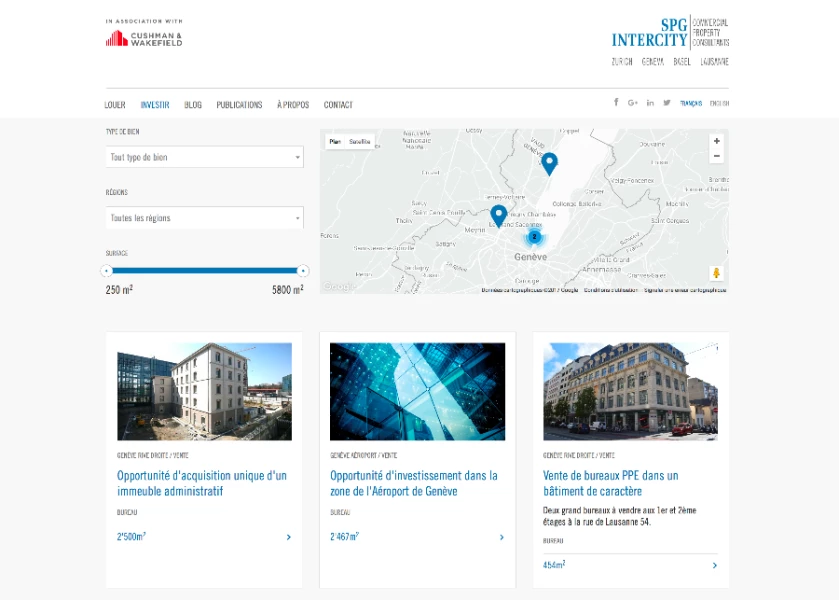This screenshot has height=600, width=839.
Task: Open title "Vente de bureaux PPE dans un bâtiment"
Action: [x=611, y=483]
